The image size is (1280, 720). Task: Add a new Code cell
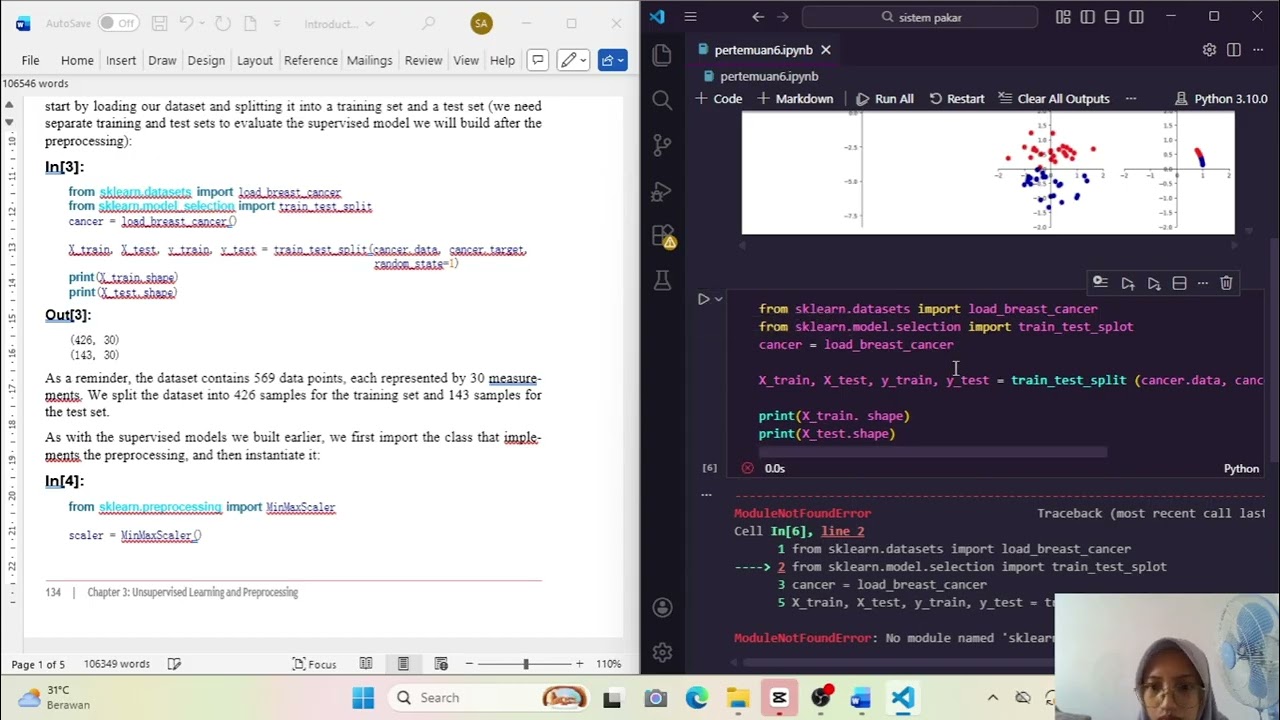click(x=719, y=98)
